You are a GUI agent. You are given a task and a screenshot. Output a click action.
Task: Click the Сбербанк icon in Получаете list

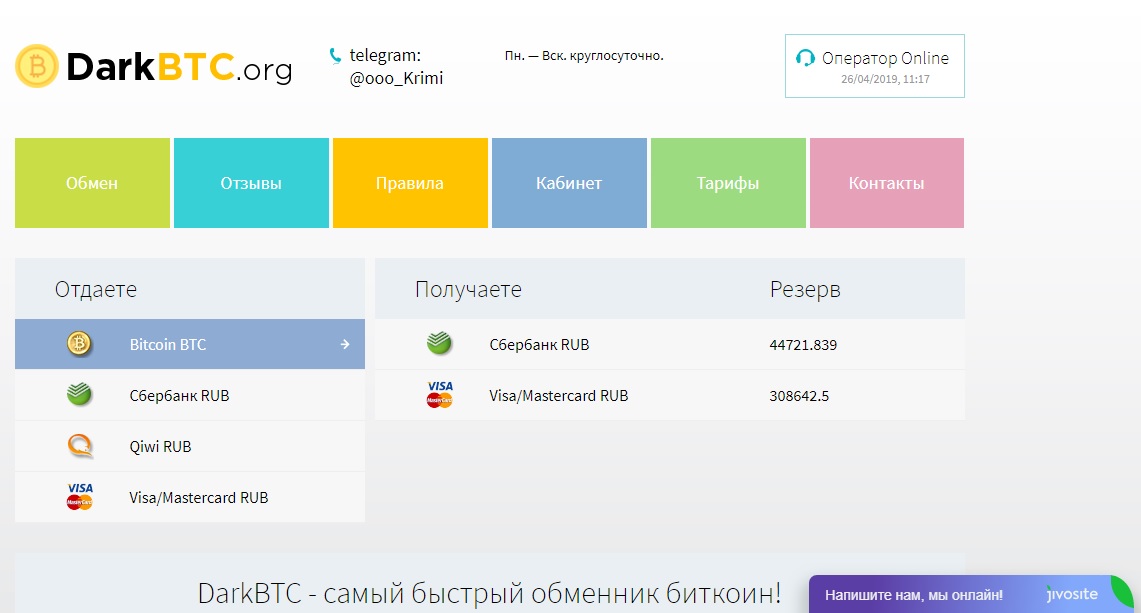coord(439,344)
